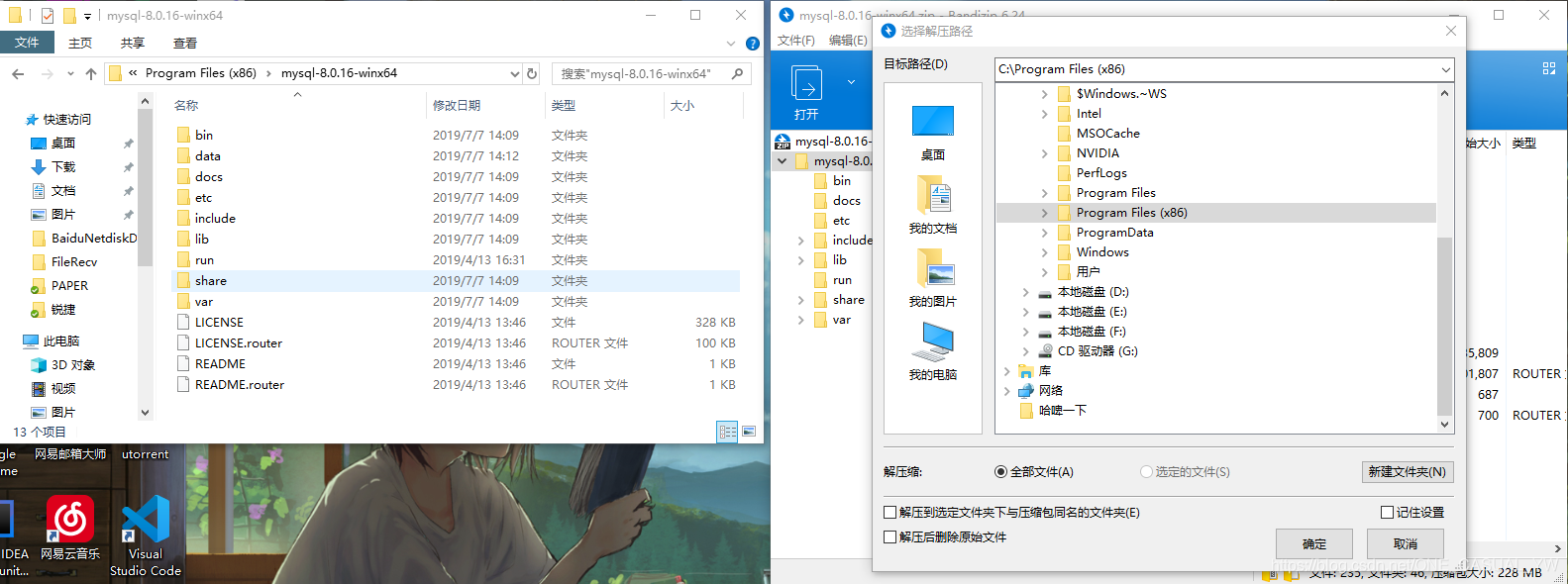Cancel dialog with 取消 button
1568x584 pixels.
tap(1406, 544)
